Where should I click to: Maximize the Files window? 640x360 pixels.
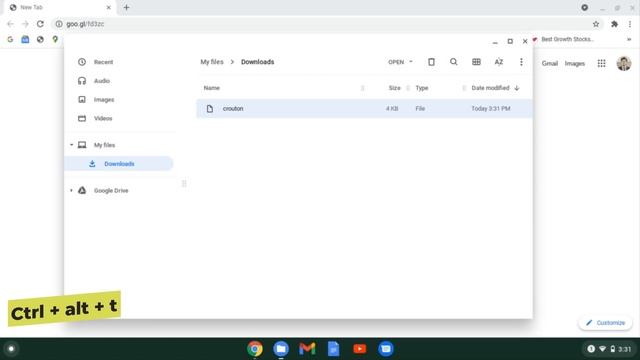[510, 42]
